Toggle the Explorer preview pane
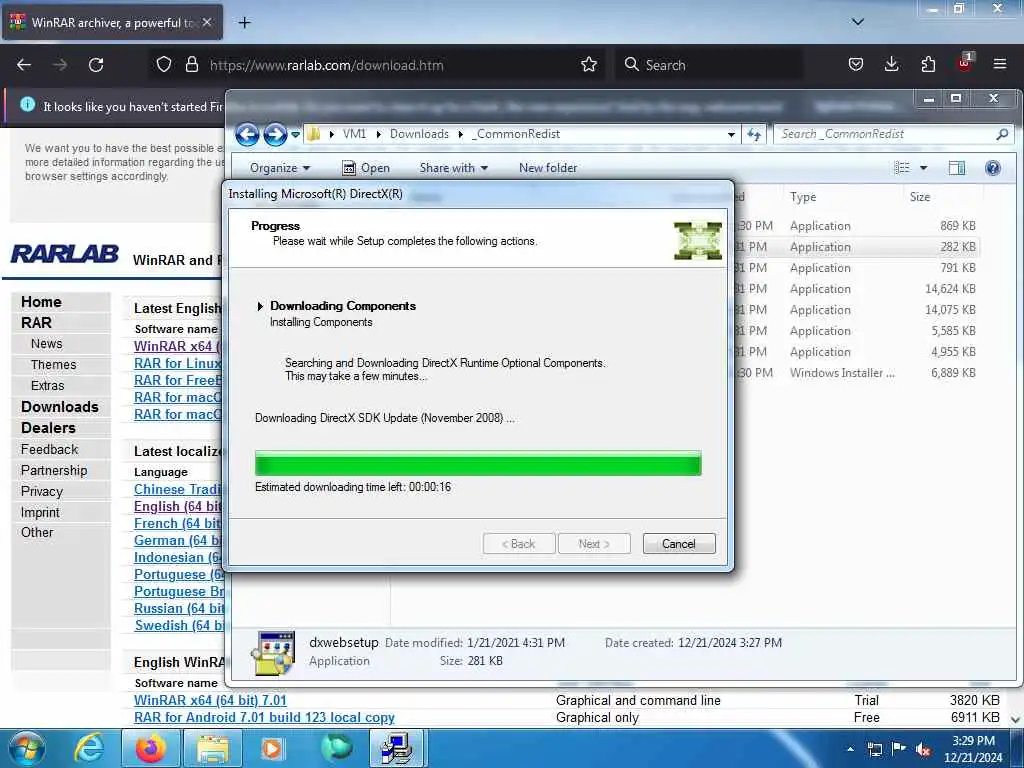This screenshot has width=1024, height=768. pyautogui.click(x=957, y=168)
